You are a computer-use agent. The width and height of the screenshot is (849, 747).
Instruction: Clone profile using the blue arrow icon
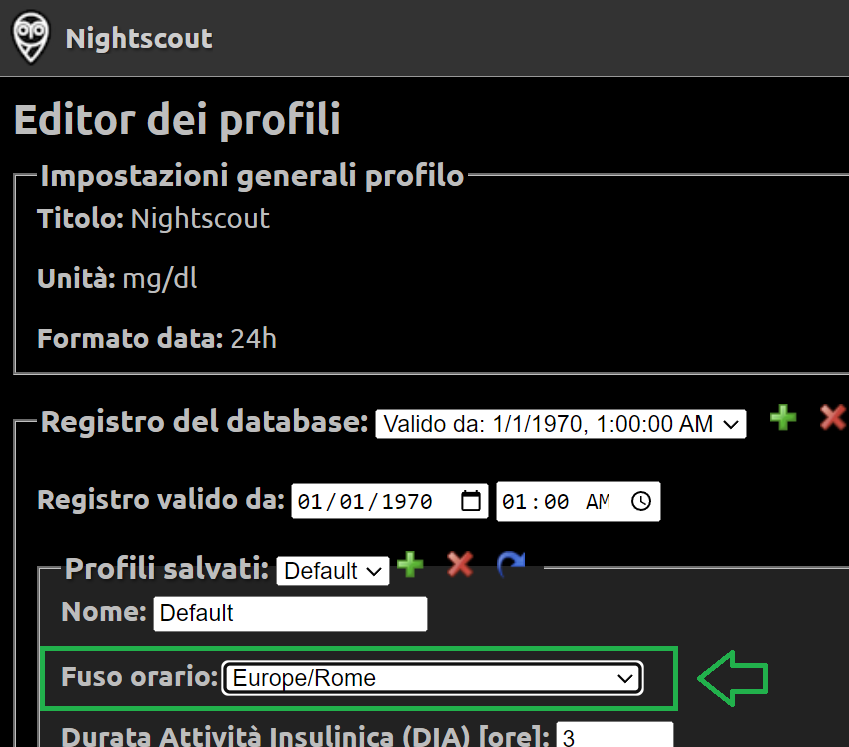511,565
